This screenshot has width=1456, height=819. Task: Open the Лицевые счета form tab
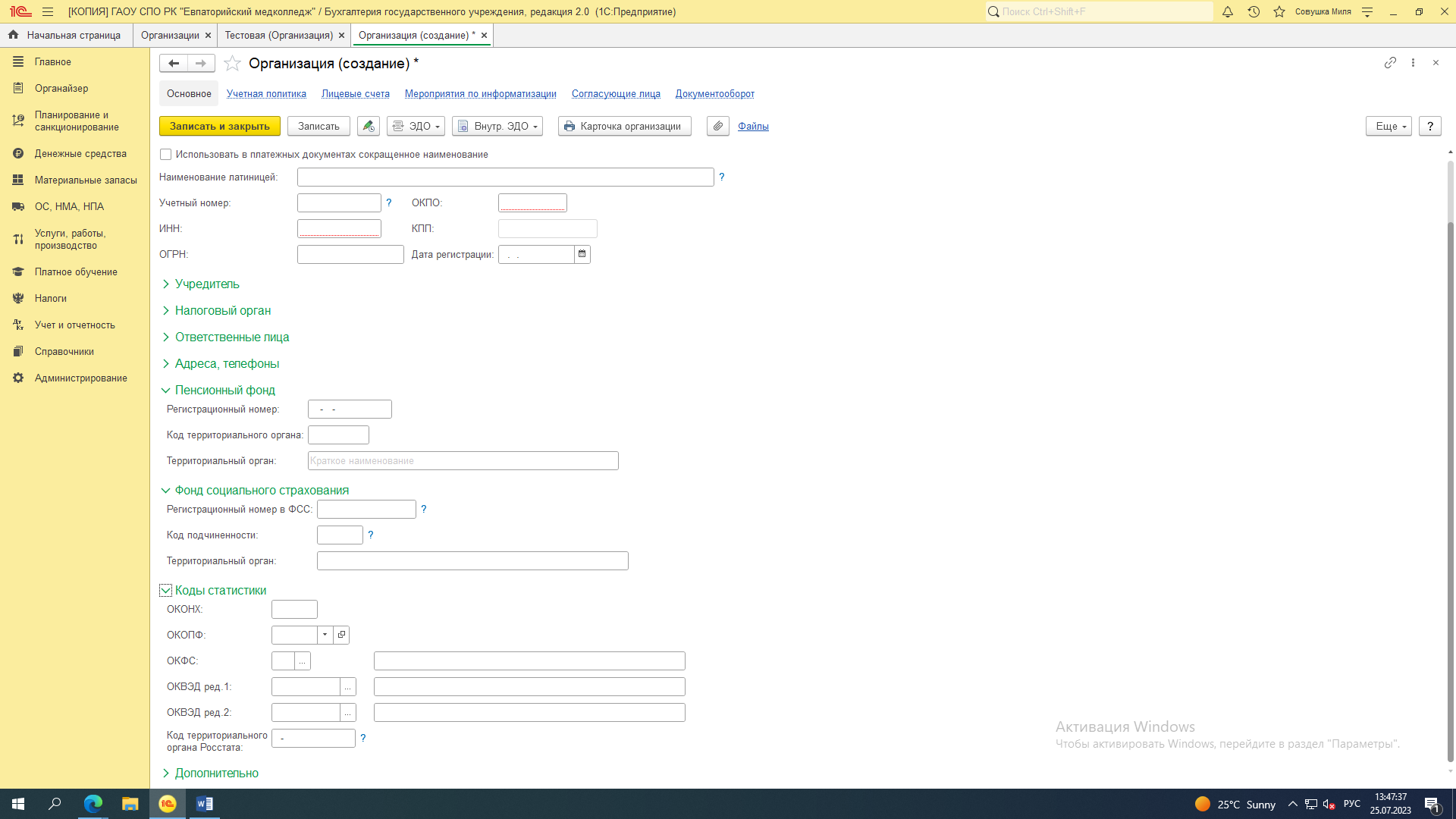pos(356,93)
